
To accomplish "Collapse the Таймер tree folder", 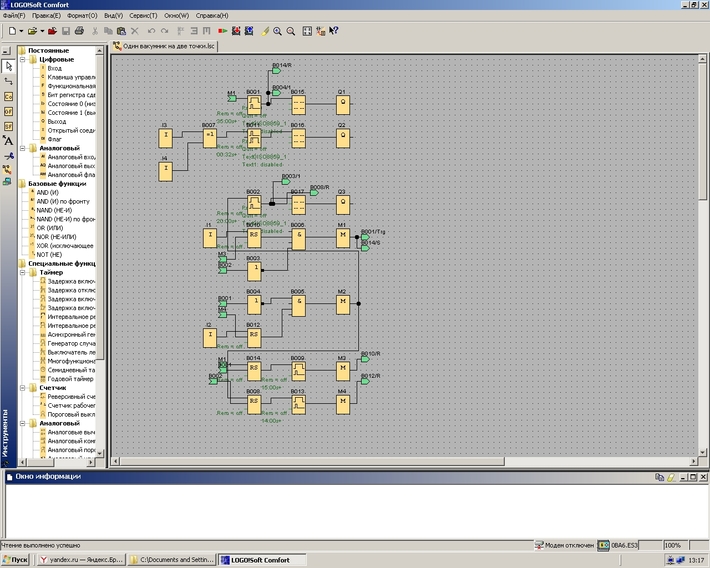I will 23,272.
